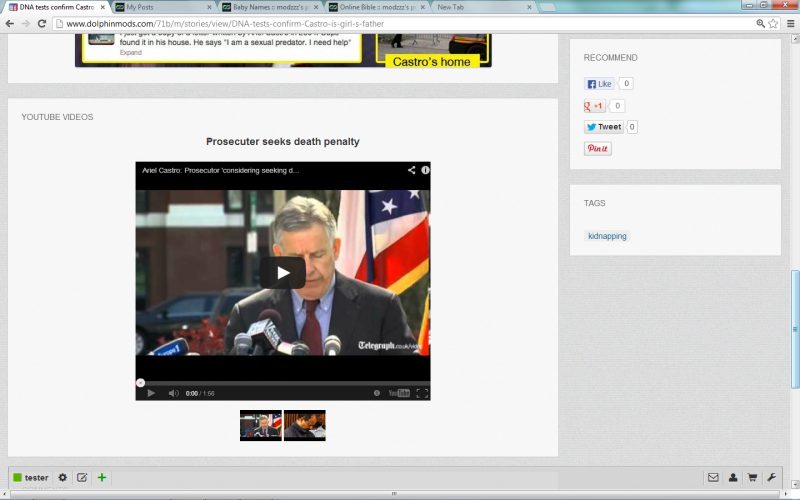Viewport: 800px width, 500px height.
Task: Click the Expand link under the letter text
Action: [131, 53]
